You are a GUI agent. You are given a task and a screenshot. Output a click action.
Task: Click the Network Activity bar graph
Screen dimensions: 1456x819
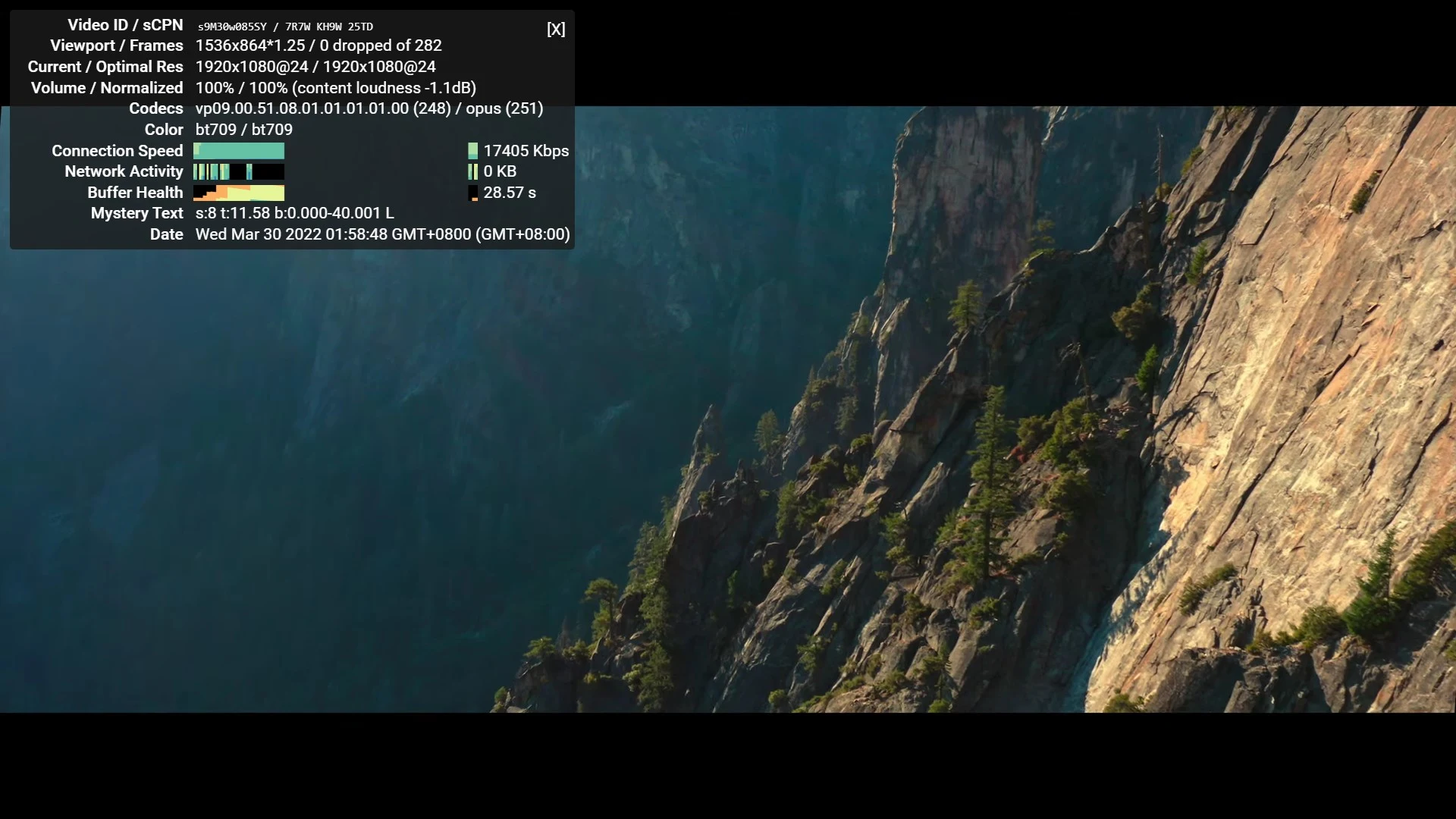[239, 172]
